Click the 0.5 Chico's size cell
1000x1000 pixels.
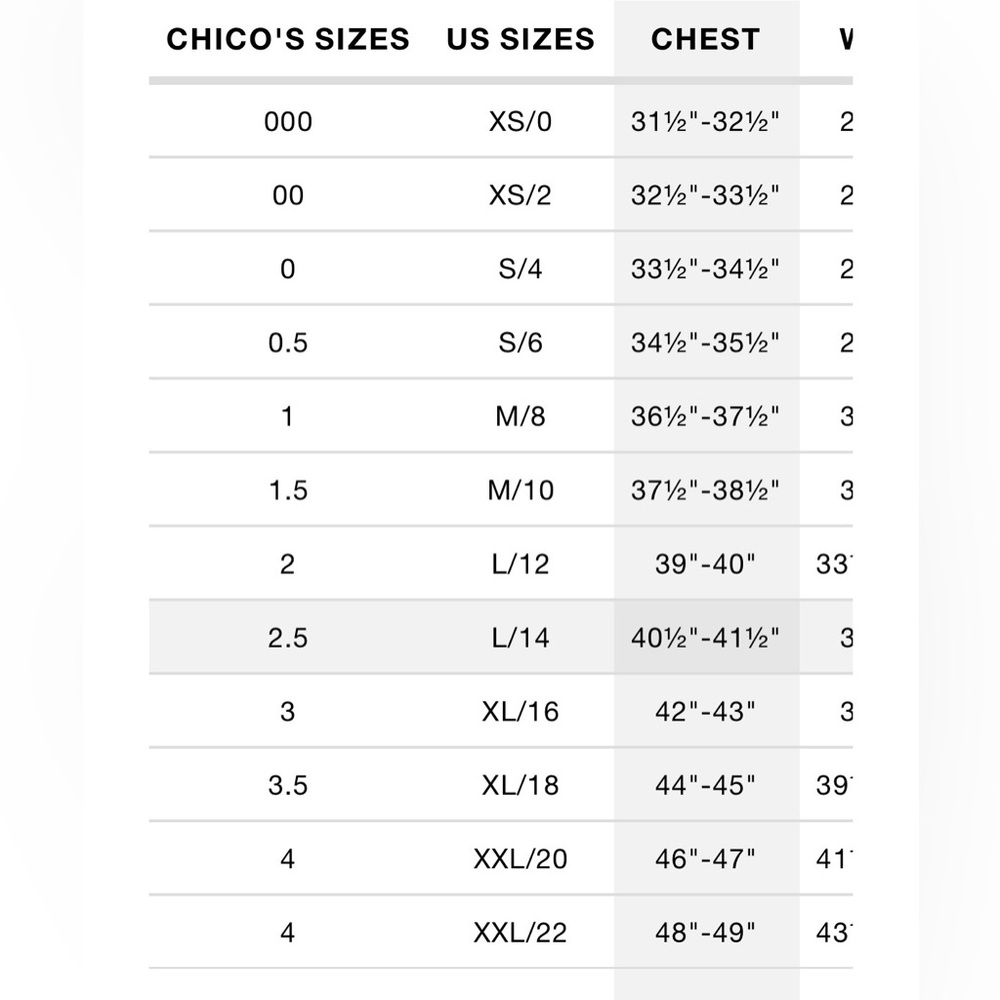[288, 343]
